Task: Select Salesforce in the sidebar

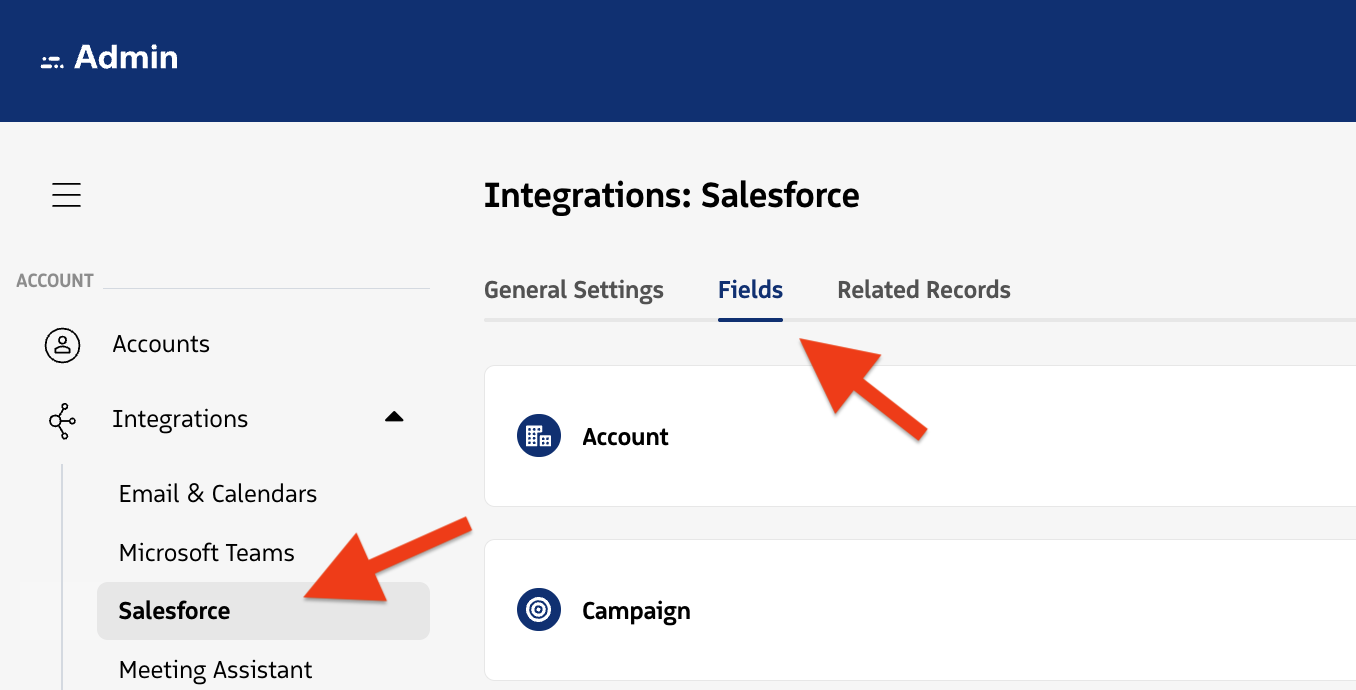Action: pos(174,611)
